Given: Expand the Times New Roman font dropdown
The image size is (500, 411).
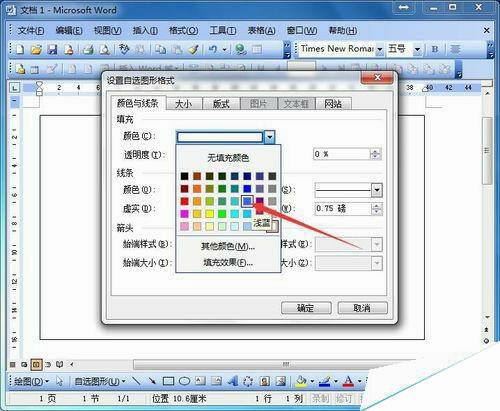Looking at the screenshot, I should point(379,49).
